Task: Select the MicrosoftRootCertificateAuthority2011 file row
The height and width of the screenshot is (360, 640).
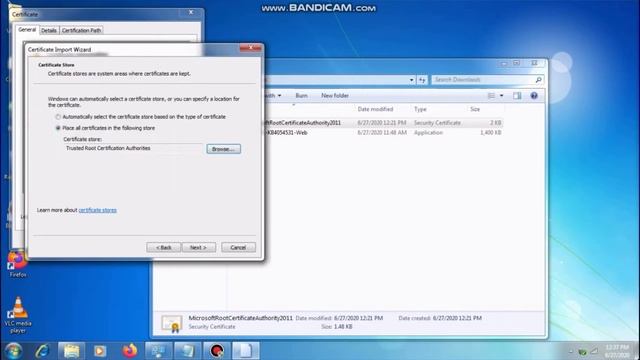Action: click(x=383, y=123)
